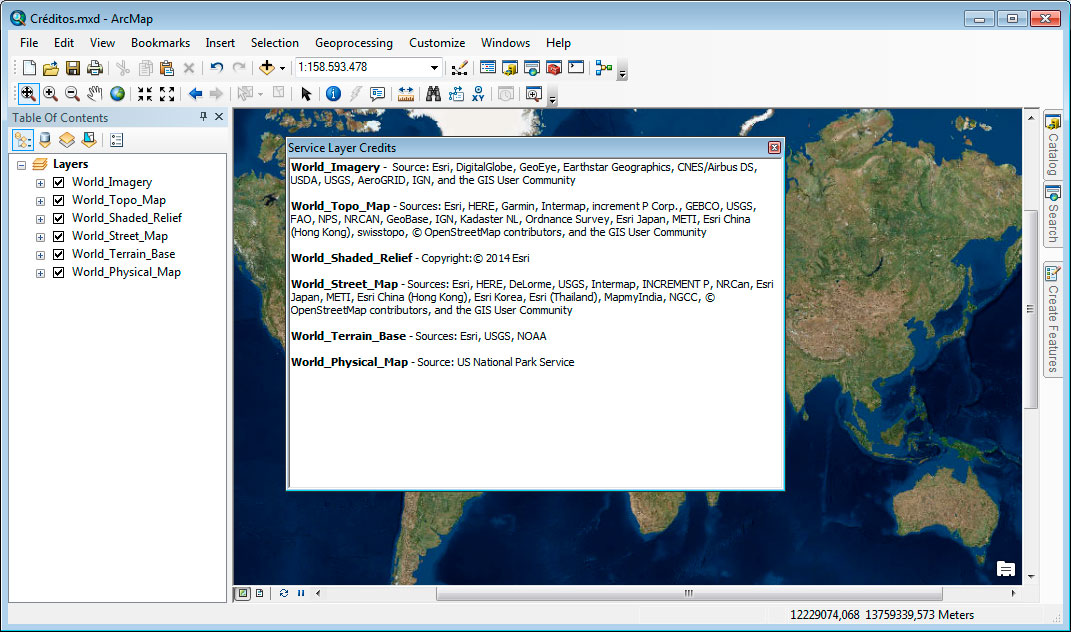Click the Fixed Zoom Out icon
Viewport: 1071px width, 632px height.
pos(167,94)
